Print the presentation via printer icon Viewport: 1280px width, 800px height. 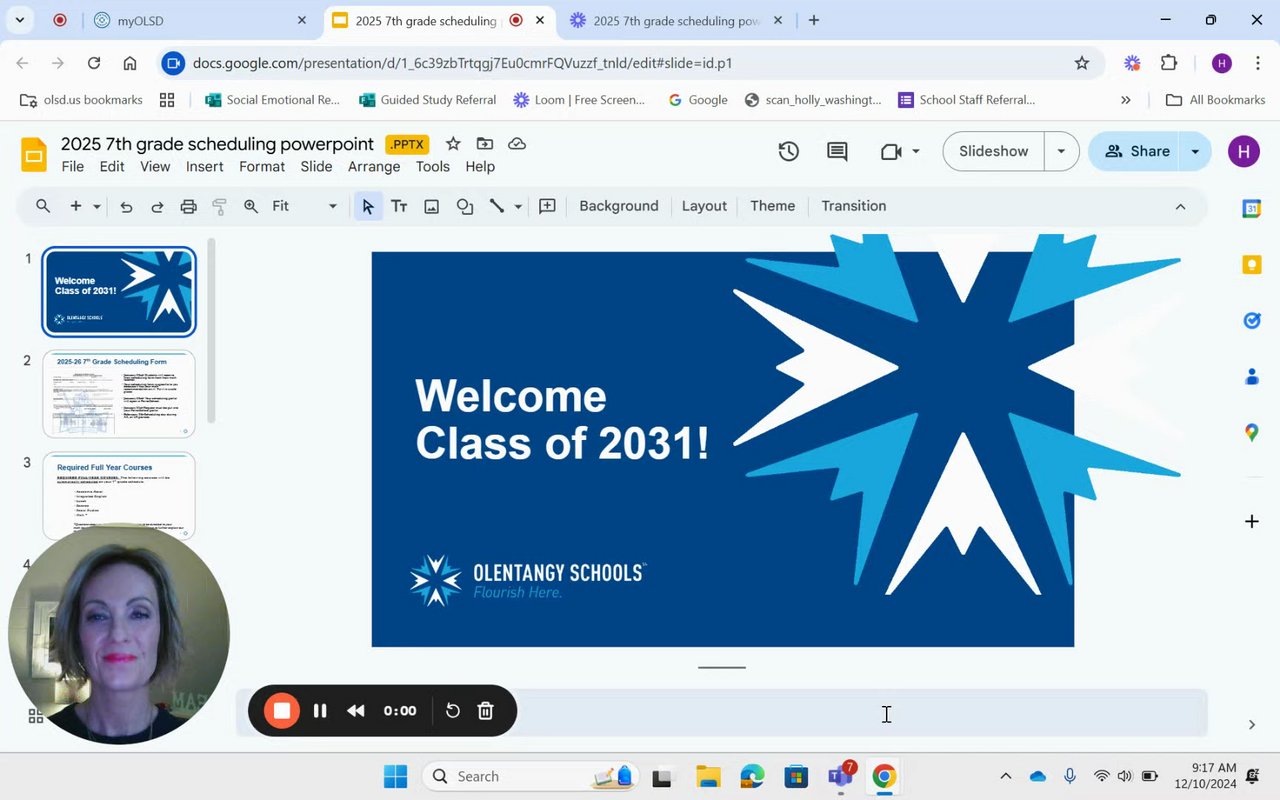(188, 206)
